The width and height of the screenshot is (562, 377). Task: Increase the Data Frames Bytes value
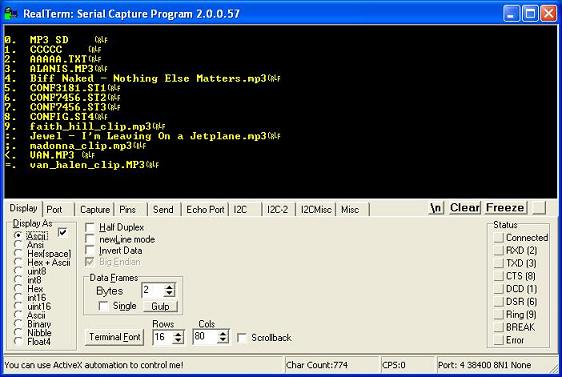tap(169, 287)
